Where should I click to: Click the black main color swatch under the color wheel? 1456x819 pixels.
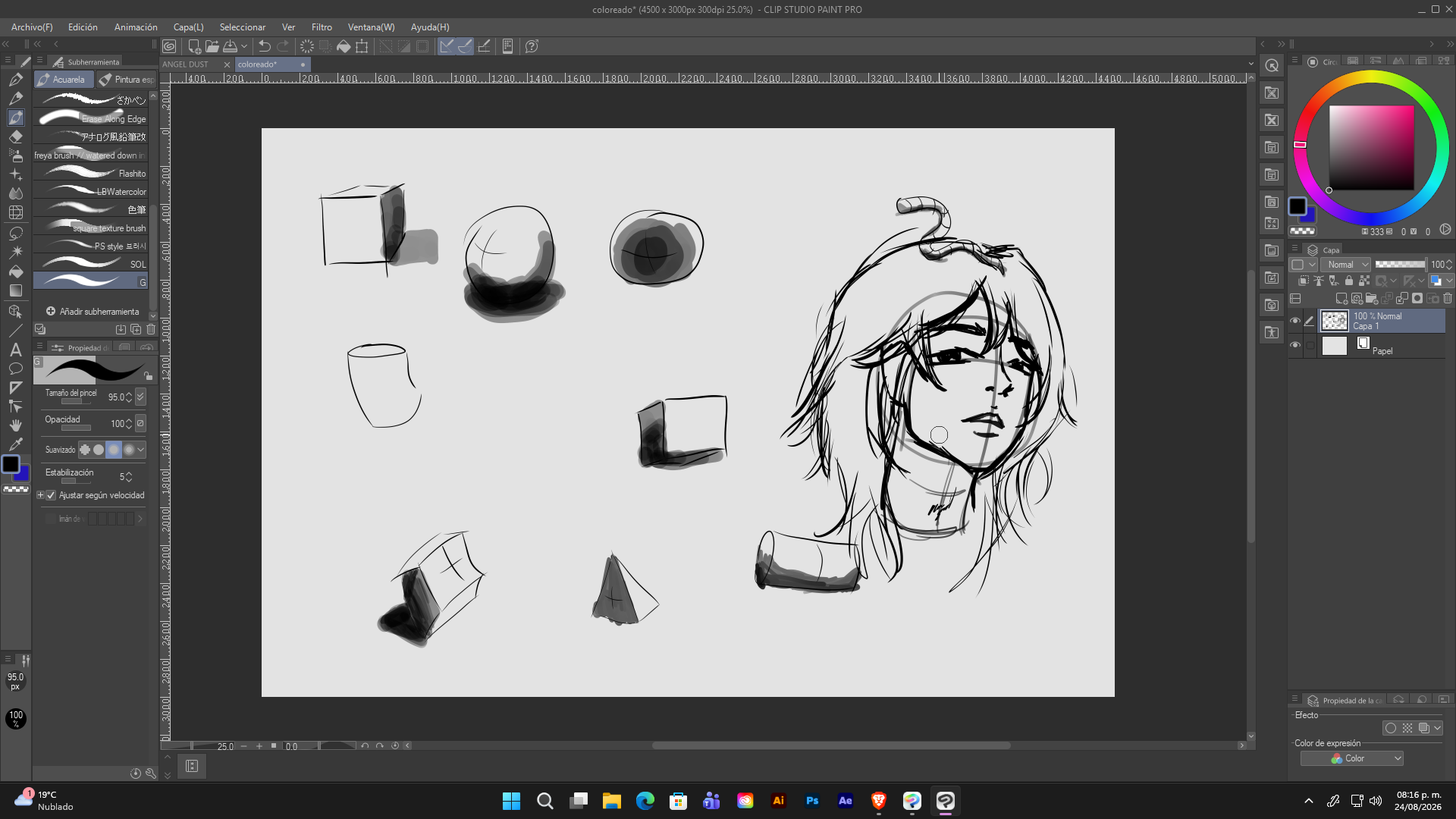pos(1298,206)
